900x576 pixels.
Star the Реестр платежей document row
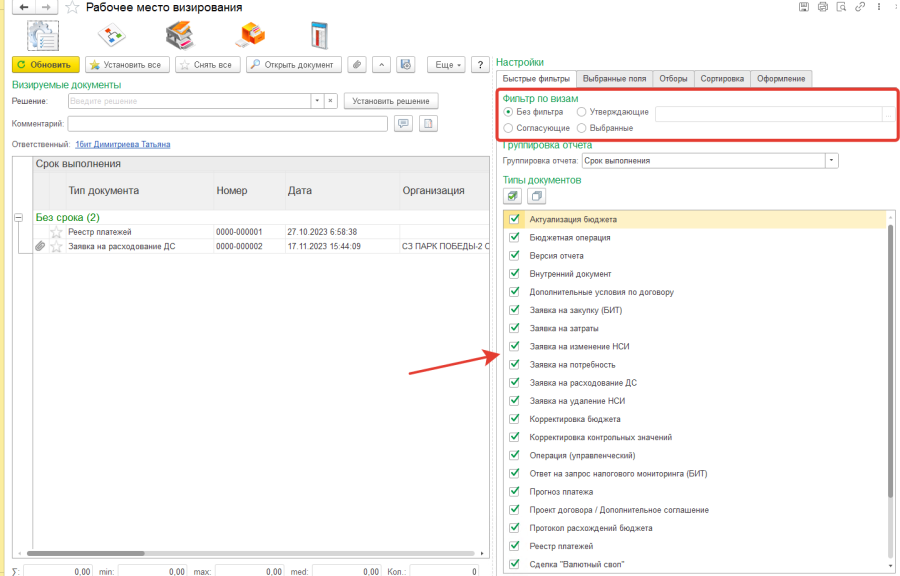click(x=56, y=232)
